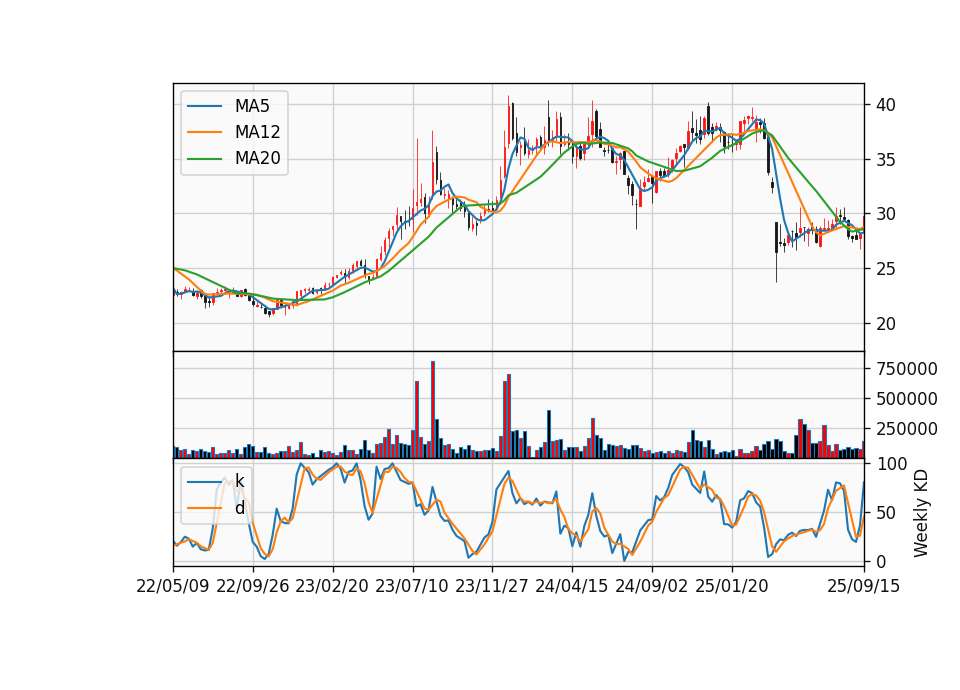
Task: Click the volume axis value 500000
Action: (907, 399)
